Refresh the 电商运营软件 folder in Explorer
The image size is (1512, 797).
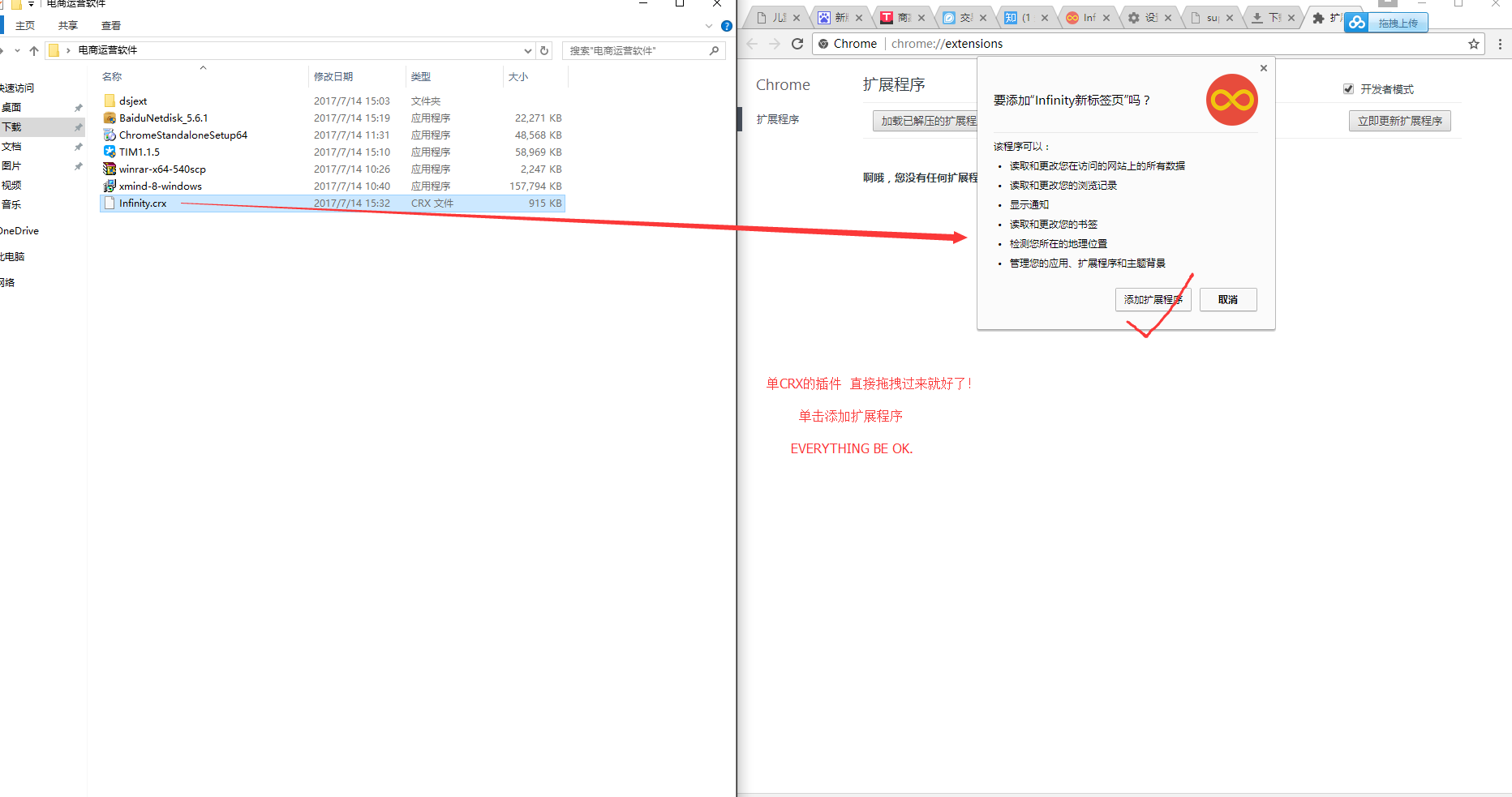(544, 50)
